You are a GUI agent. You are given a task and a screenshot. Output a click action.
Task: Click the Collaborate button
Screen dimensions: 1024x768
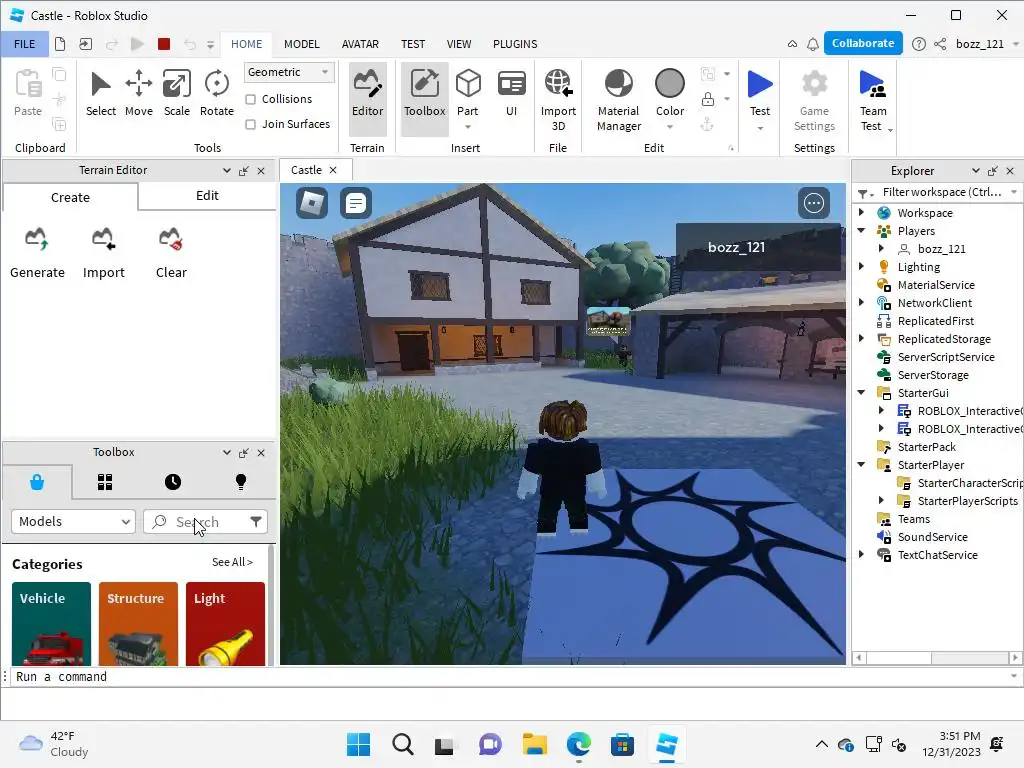(x=863, y=43)
